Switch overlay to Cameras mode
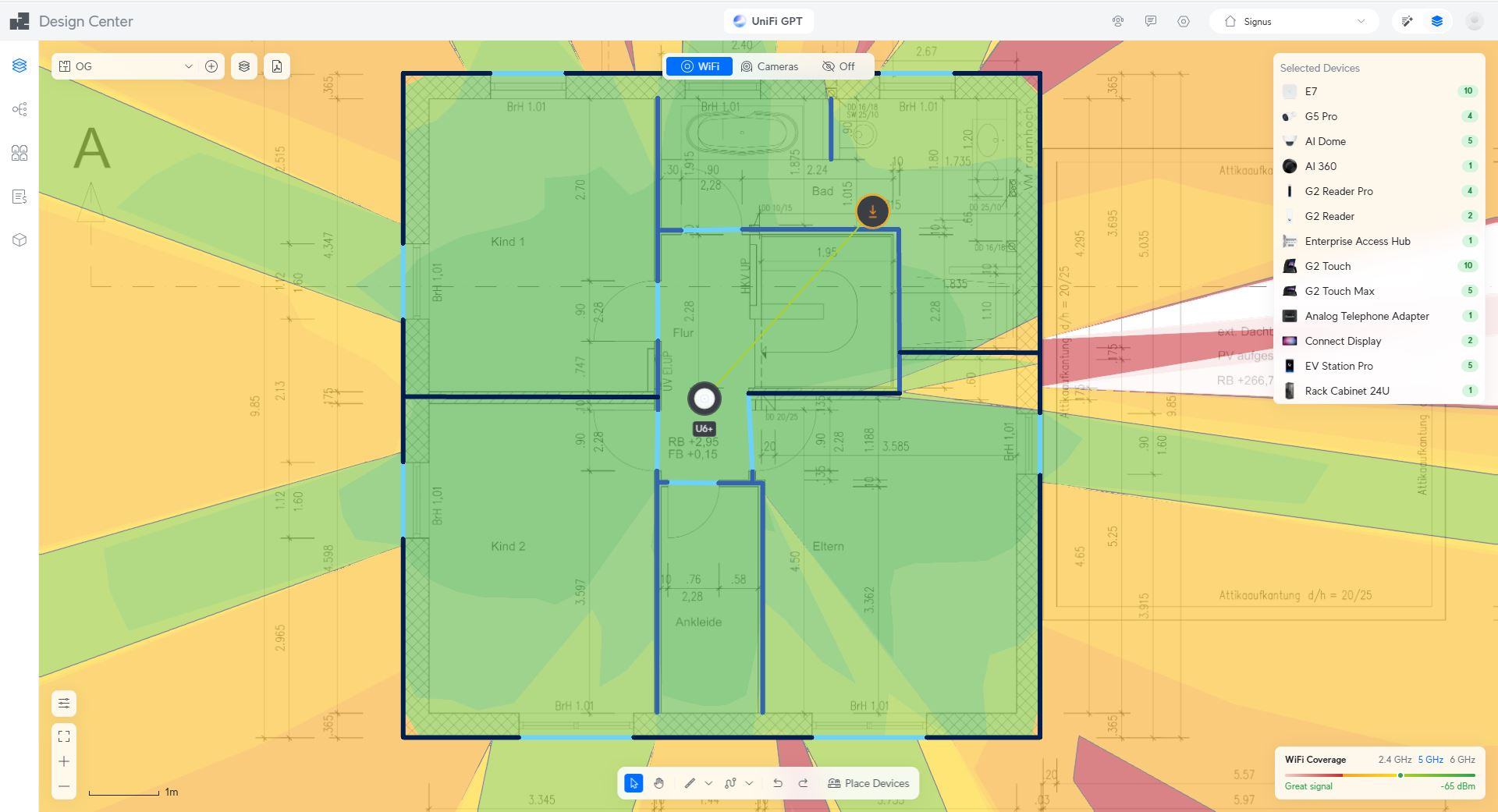The width and height of the screenshot is (1498, 812). [x=769, y=66]
